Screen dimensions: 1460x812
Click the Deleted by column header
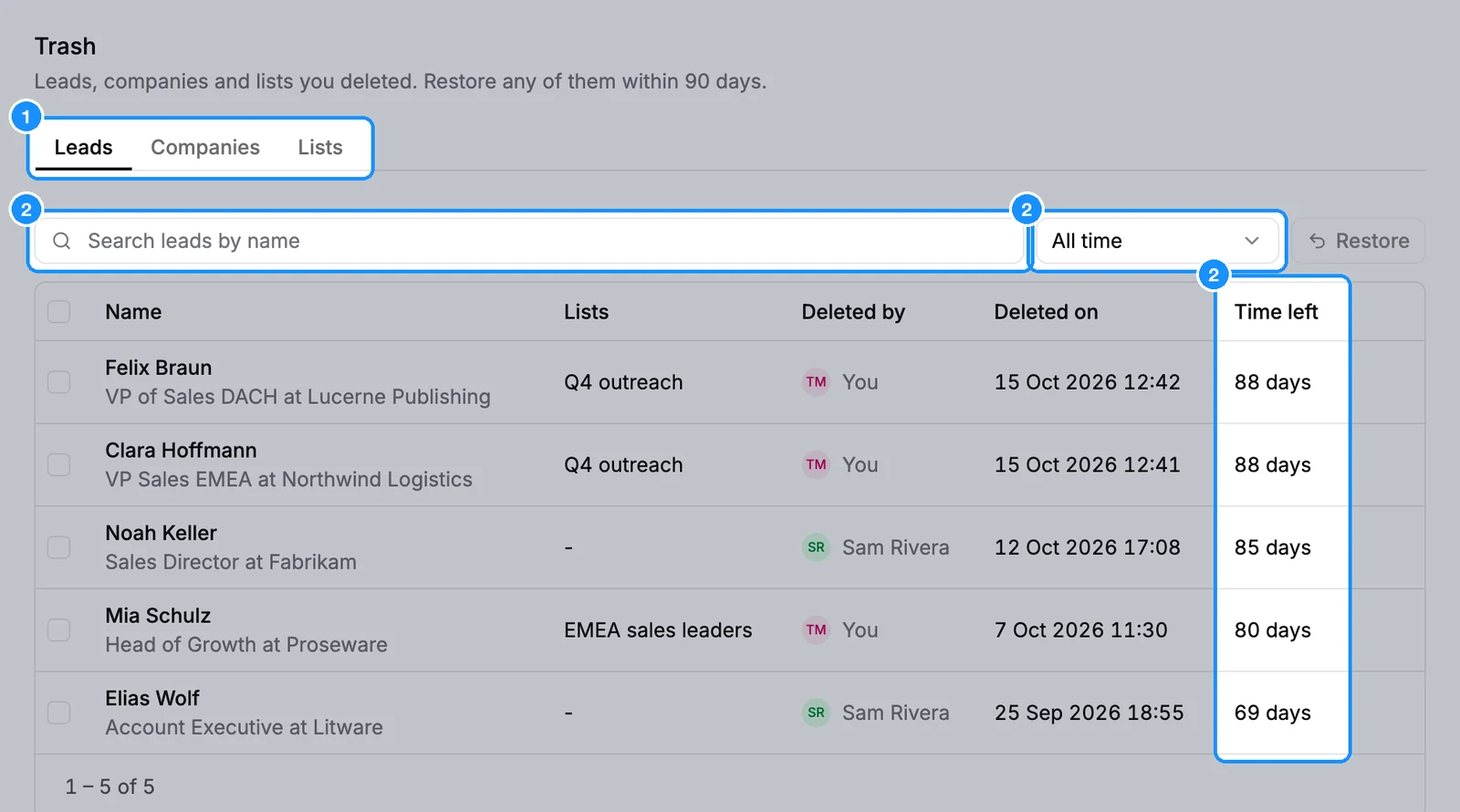click(853, 312)
